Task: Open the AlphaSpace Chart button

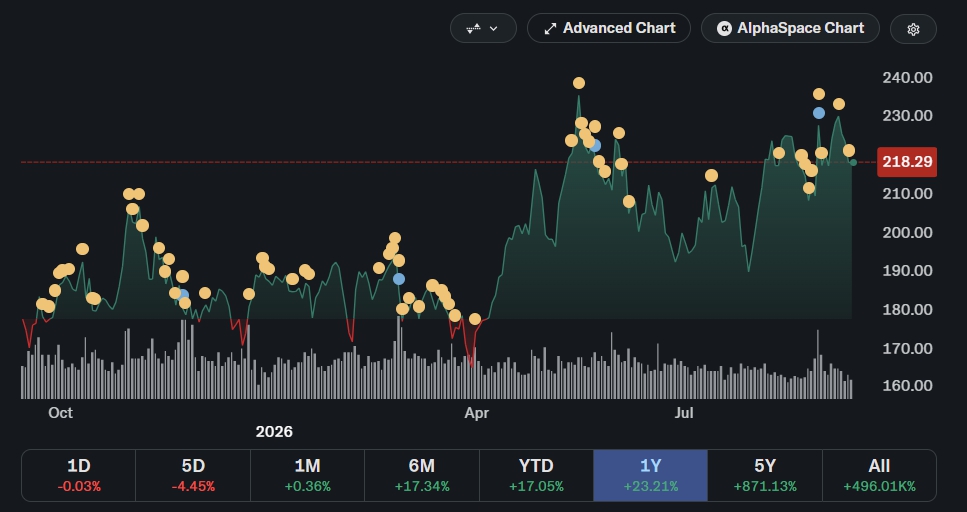Action: (x=790, y=28)
